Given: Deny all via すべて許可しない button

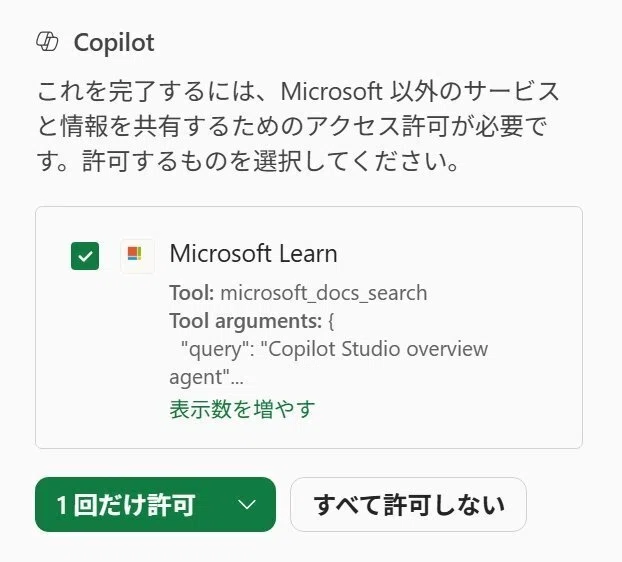Looking at the screenshot, I should click(x=408, y=504).
